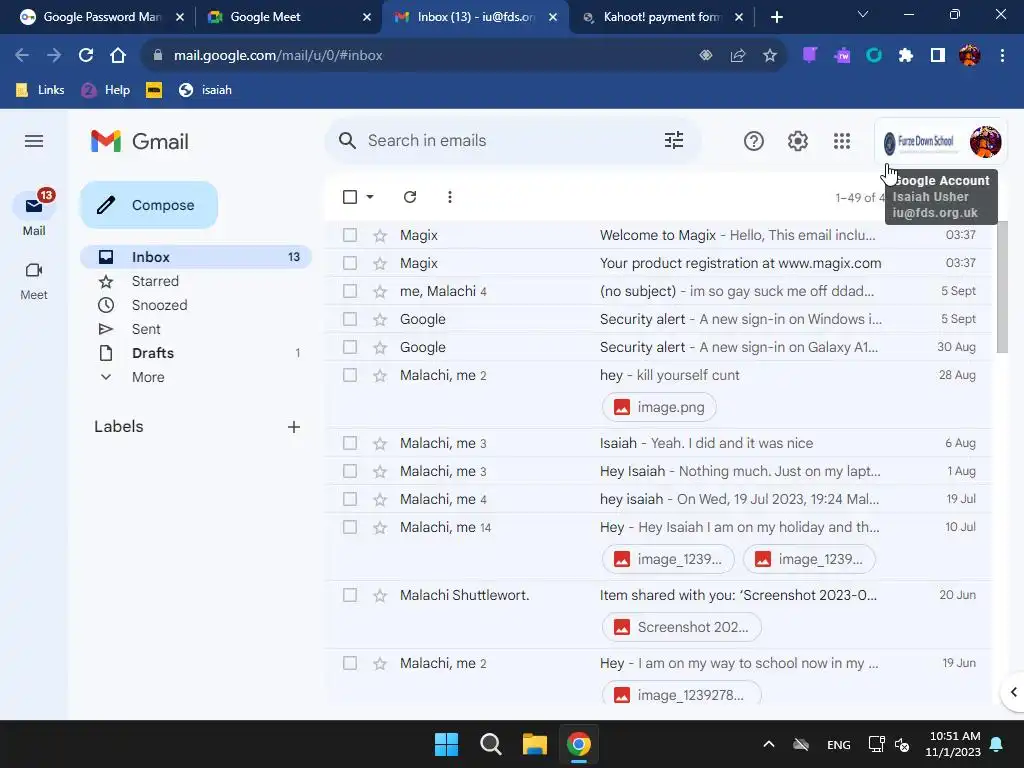Star the (no subject) email from me, Malachi
1024x768 pixels.
pyautogui.click(x=380, y=291)
